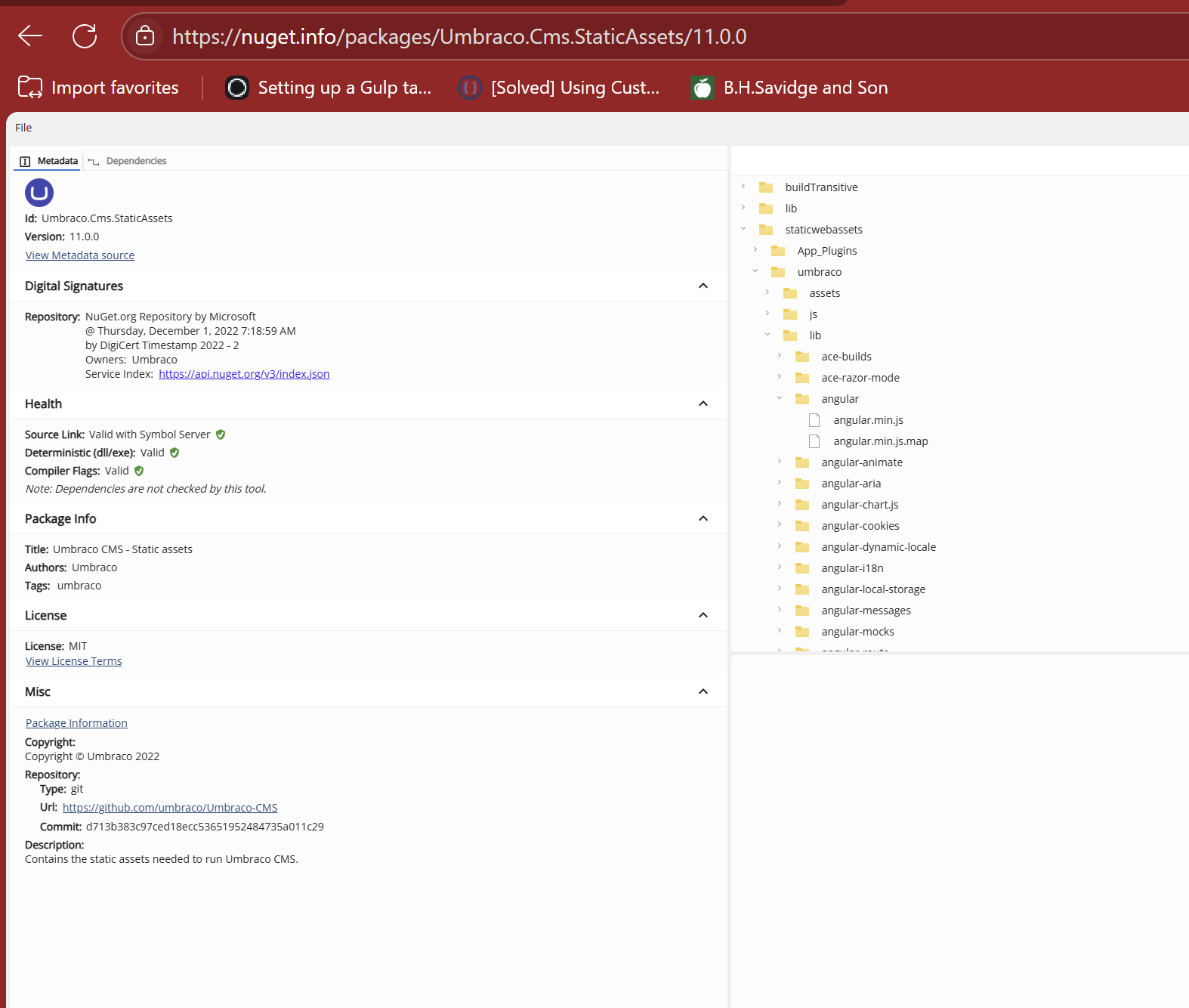Screen dimensions: 1189x1008
Task: Collapse the Digital Signatures section
Action: (703, 286)
